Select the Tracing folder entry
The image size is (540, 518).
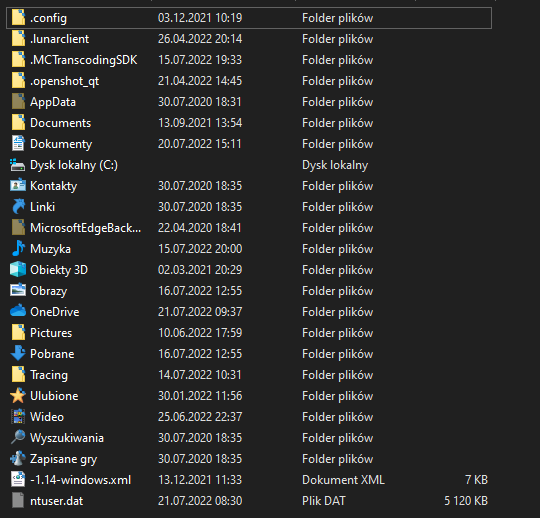249,375
